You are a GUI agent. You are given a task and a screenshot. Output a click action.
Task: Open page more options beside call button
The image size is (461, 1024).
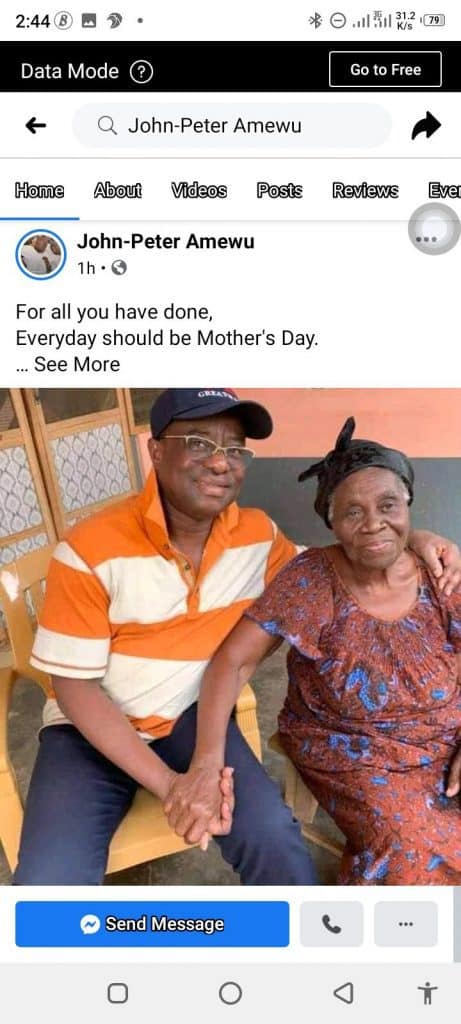(405, 923)
